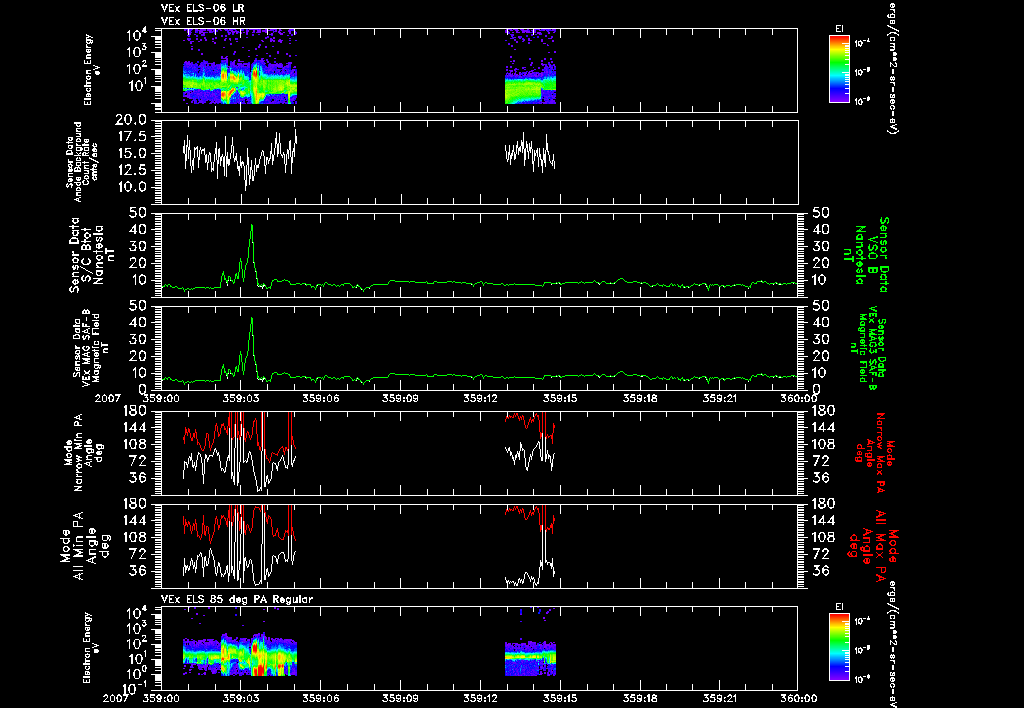Click the red "Mode All Max PA Angle" label
Image resolution: width=1024 pixels, height=708 pixels.
click(873, 546)
